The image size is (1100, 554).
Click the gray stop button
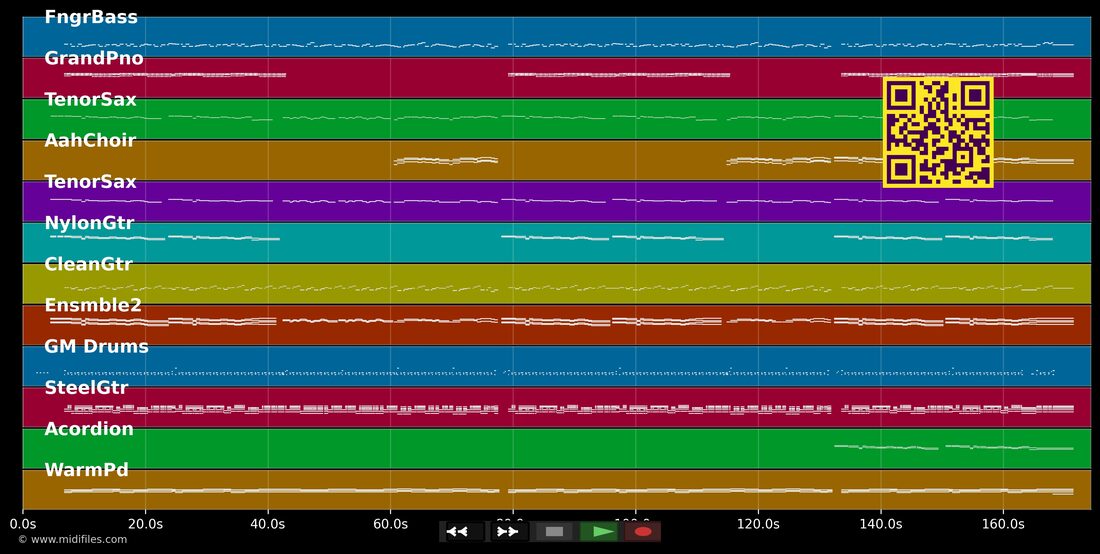click(x=554, y=532)
